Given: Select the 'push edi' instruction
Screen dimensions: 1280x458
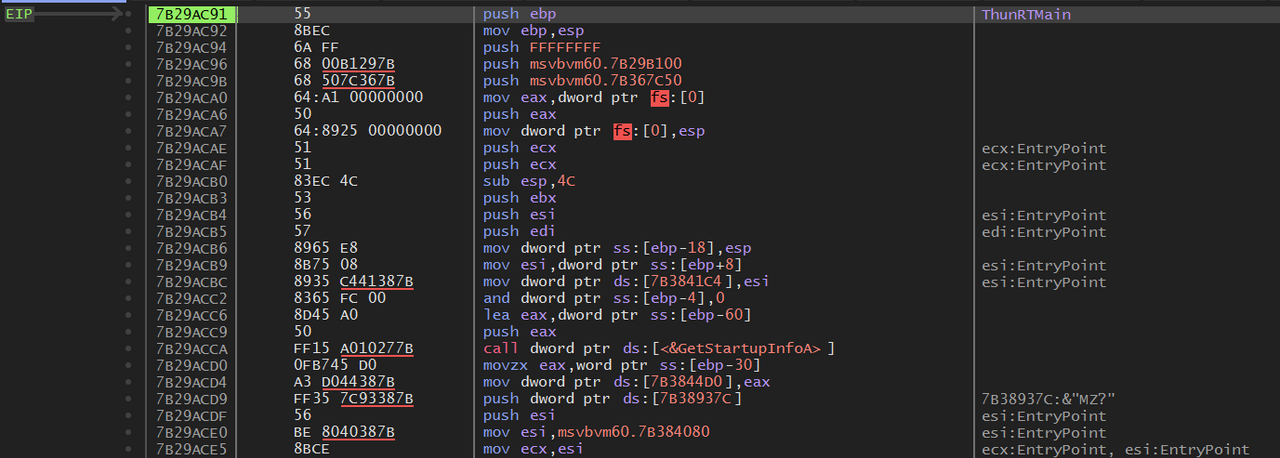Looking at the screenshot, I should pos(520,232).
